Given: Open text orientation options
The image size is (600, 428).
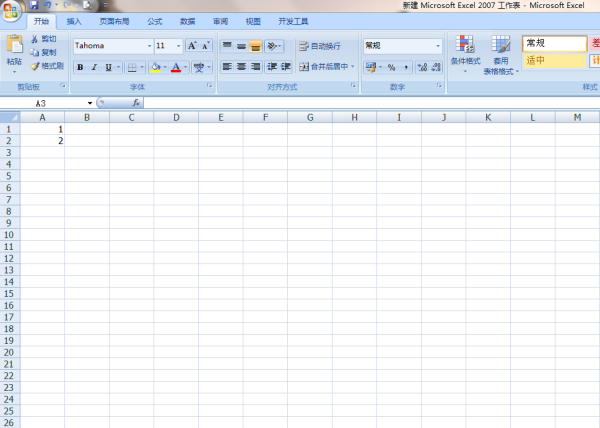Looking at the screenshot, I should tap(274, 46).
